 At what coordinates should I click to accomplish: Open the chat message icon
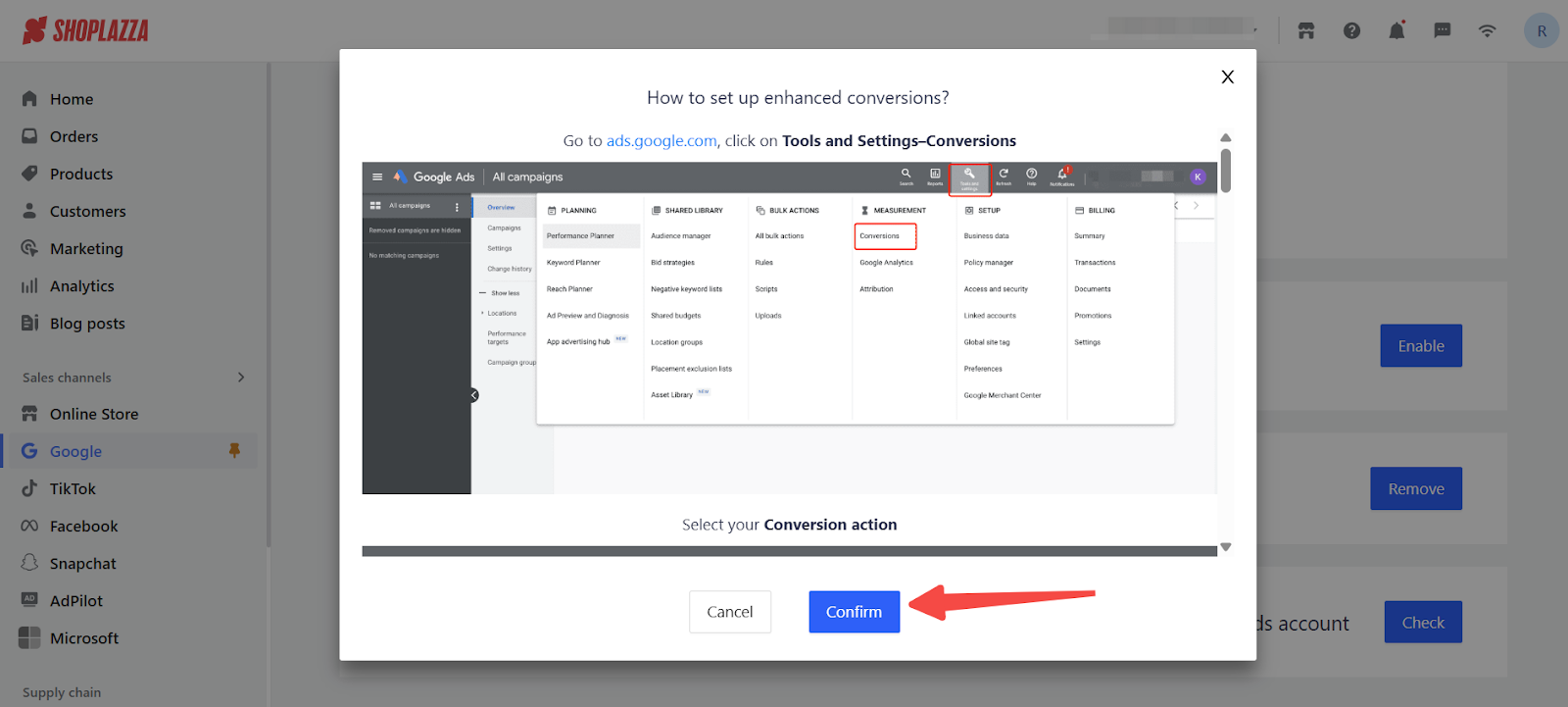coord(1442,30)
